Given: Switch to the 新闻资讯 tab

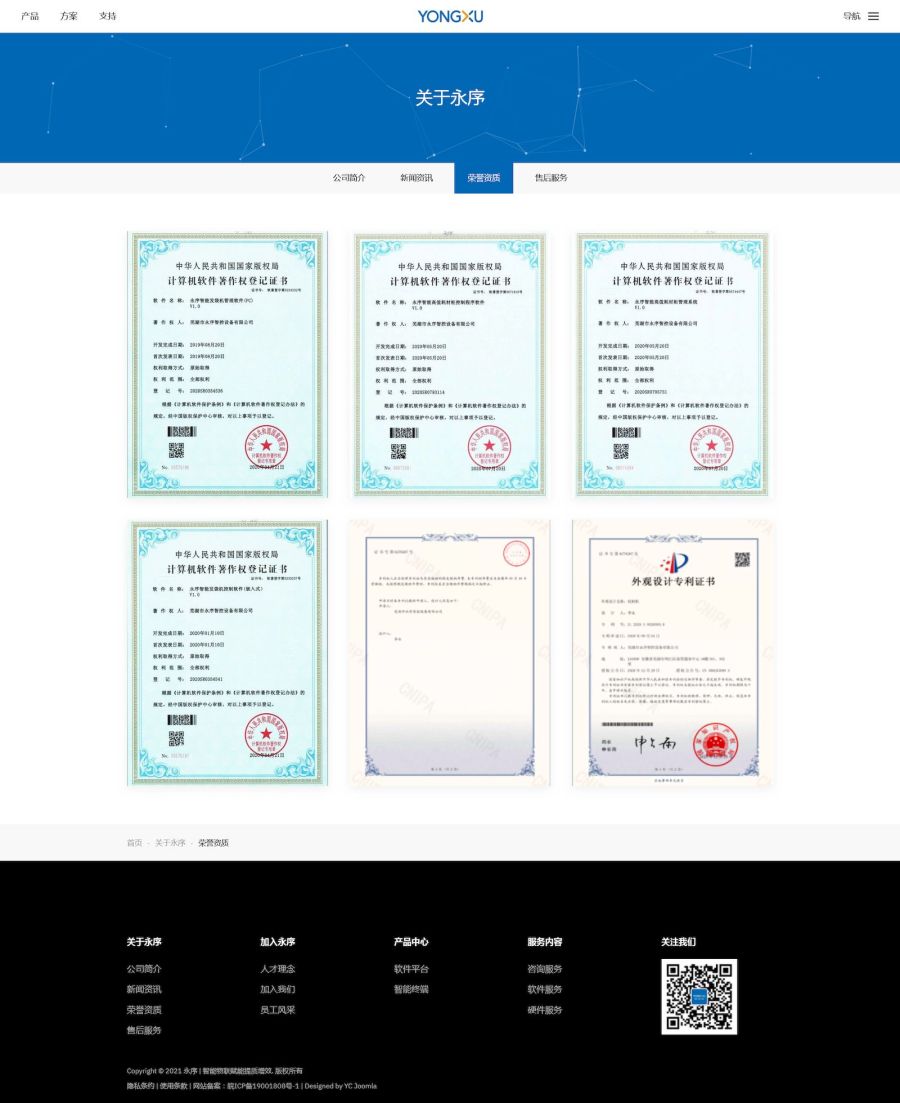Looking at the screenshot, I should (x=416, y=178).
